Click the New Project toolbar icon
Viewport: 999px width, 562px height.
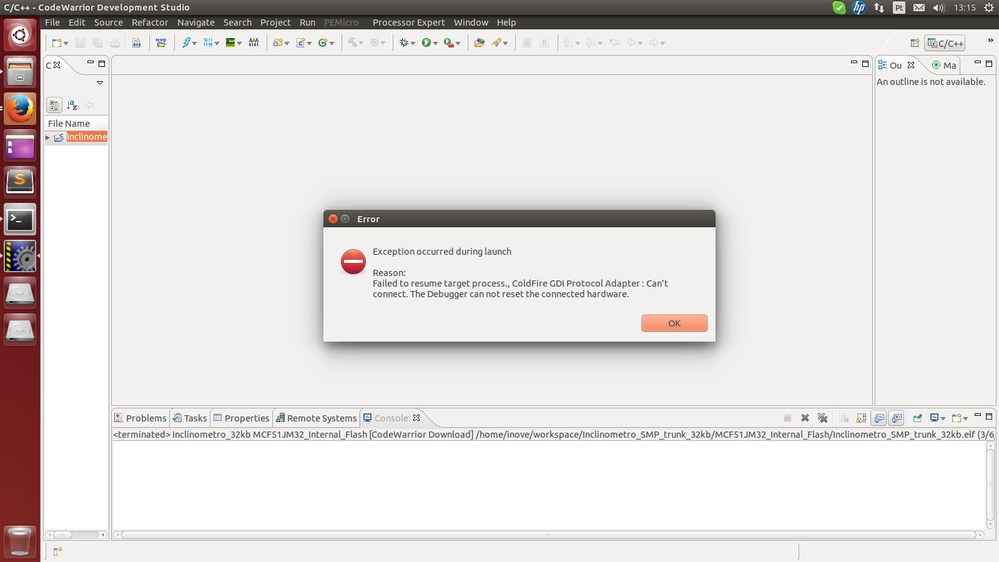(278, 43)
